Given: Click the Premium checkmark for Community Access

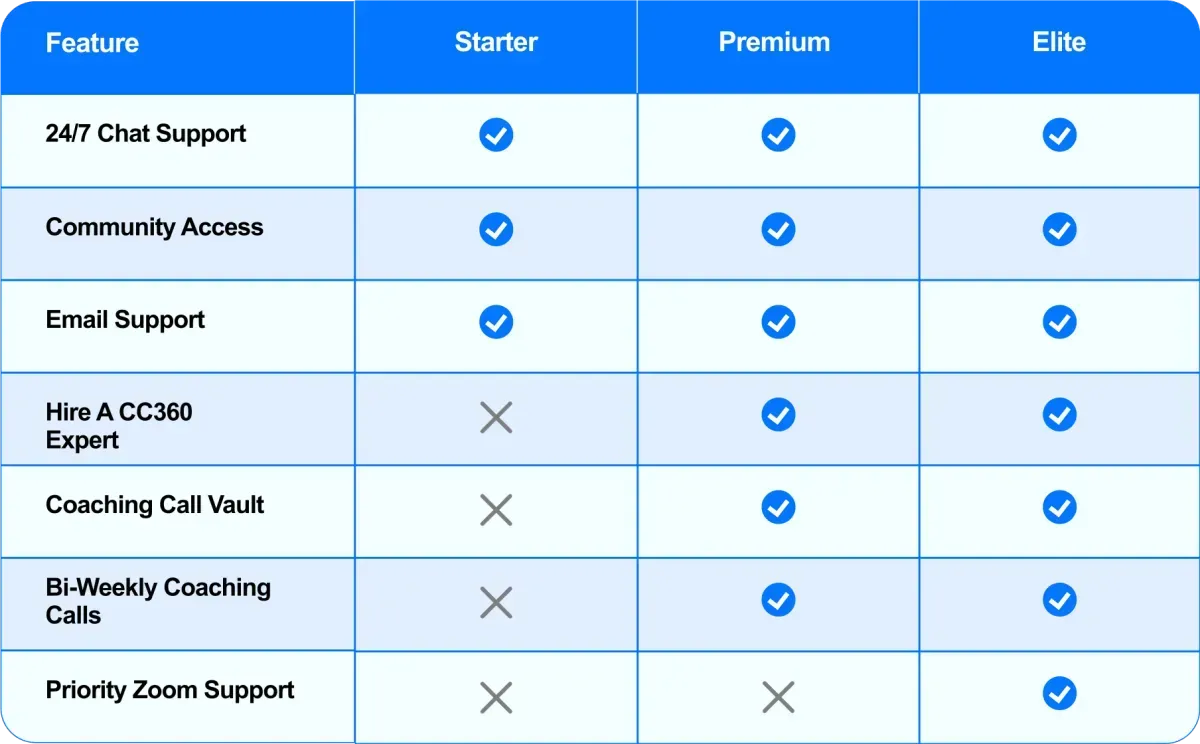Looking at the screenshot, I should (778, 229).
